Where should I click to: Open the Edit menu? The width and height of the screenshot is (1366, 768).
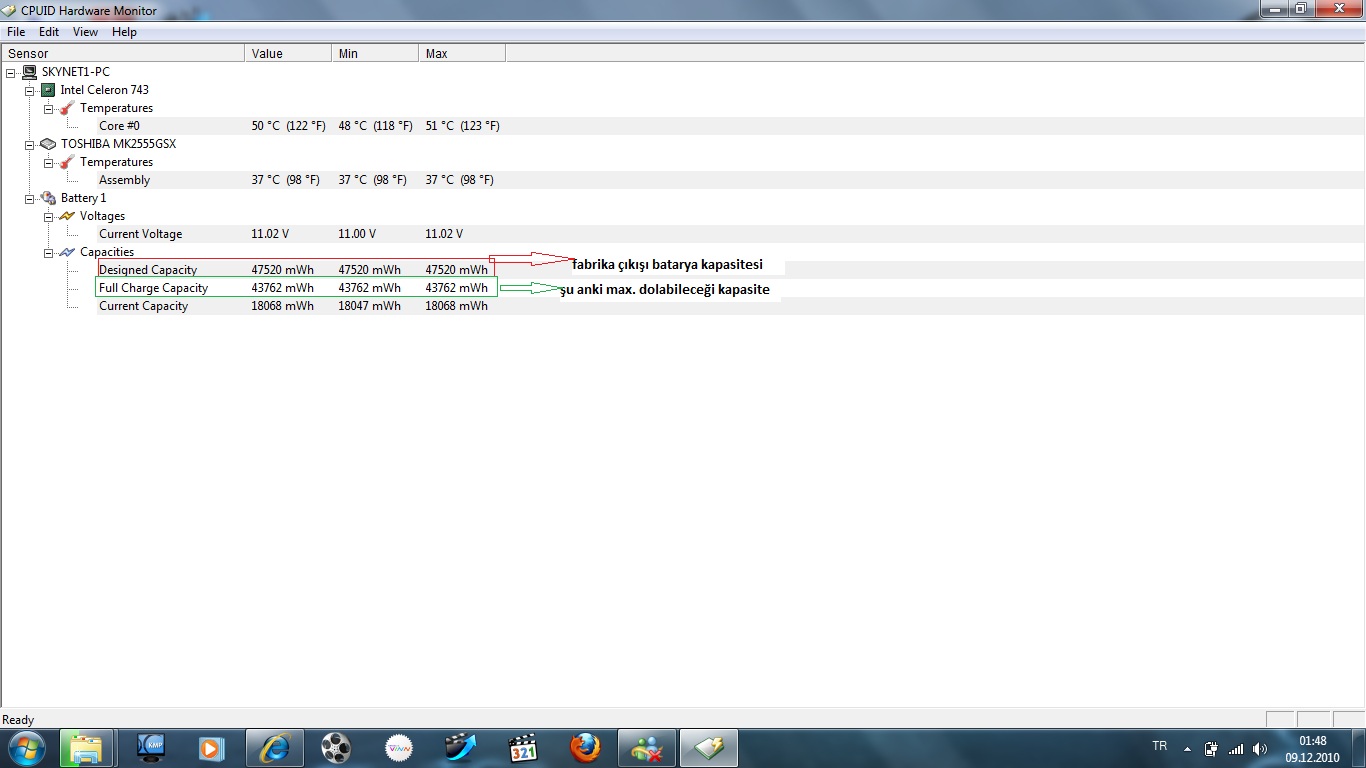(x=49, y=32)
